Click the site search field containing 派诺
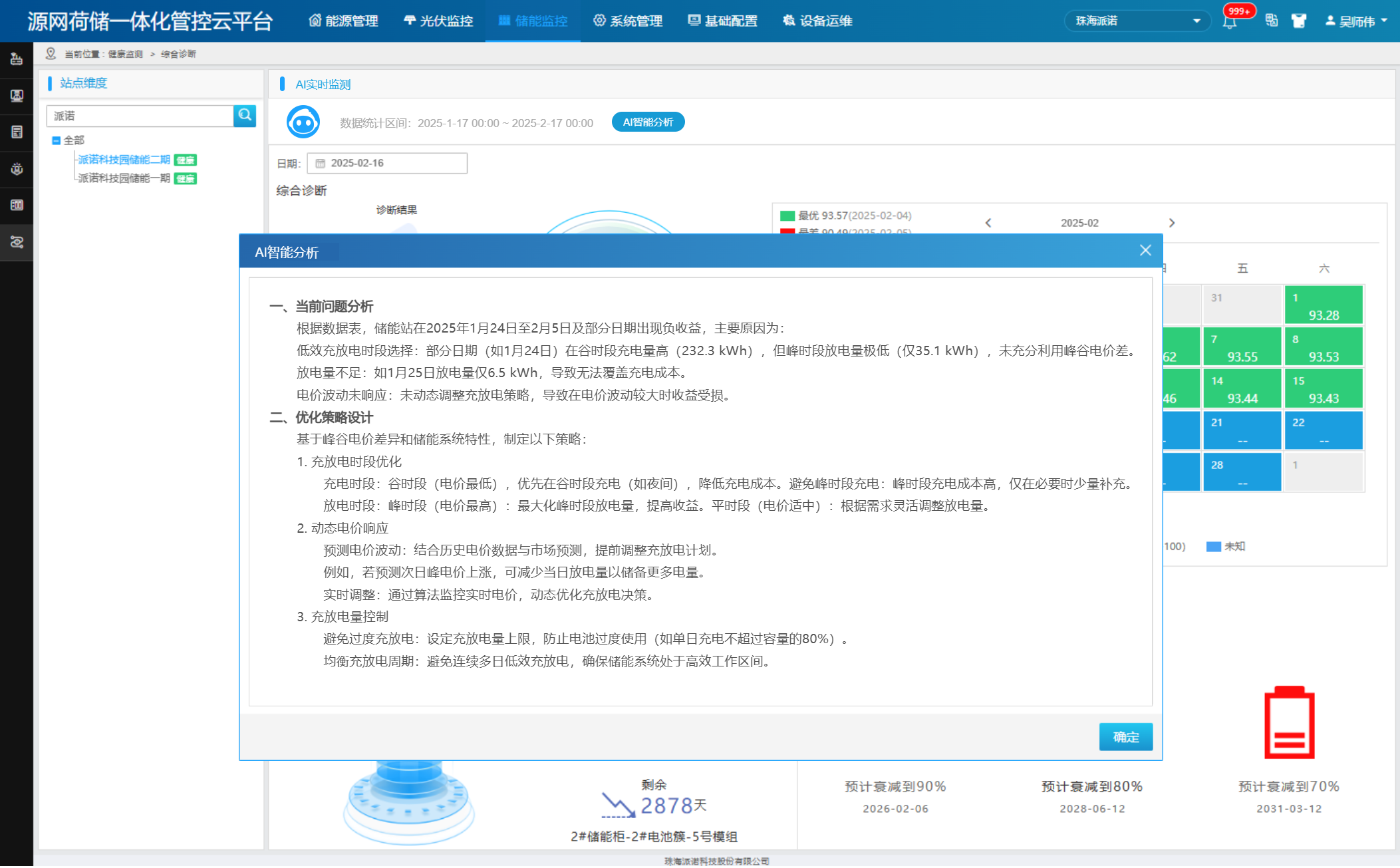This screenshot has height=868, width=1400. pyautogui.click(x=140, y=116)
